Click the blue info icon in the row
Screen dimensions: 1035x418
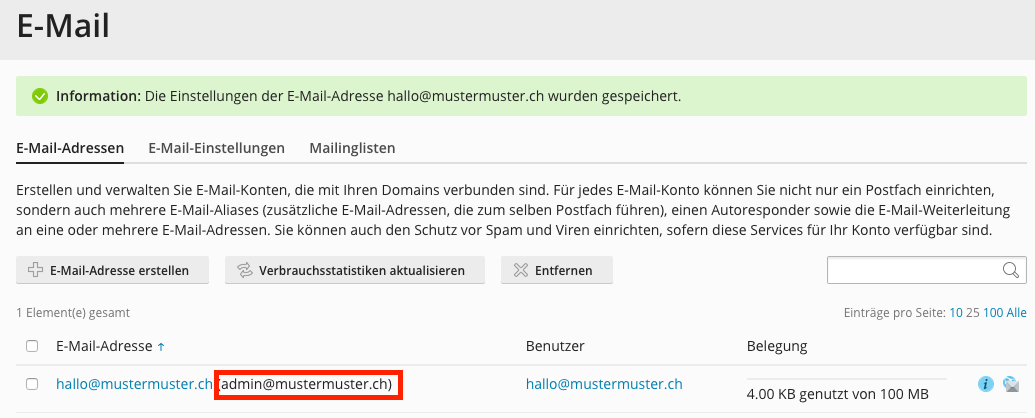tap(986, 384)
